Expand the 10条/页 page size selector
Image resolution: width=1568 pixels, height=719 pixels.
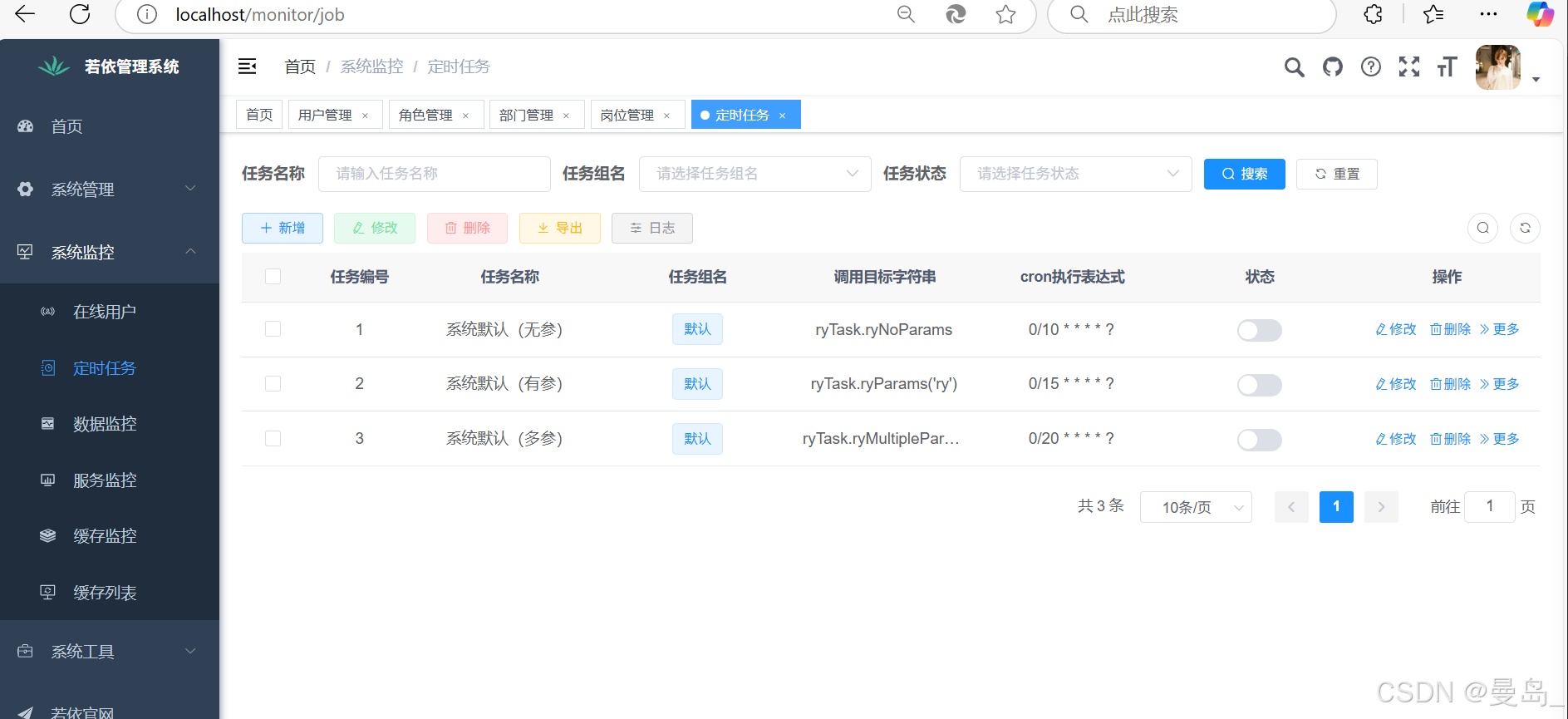[1195, 507]
